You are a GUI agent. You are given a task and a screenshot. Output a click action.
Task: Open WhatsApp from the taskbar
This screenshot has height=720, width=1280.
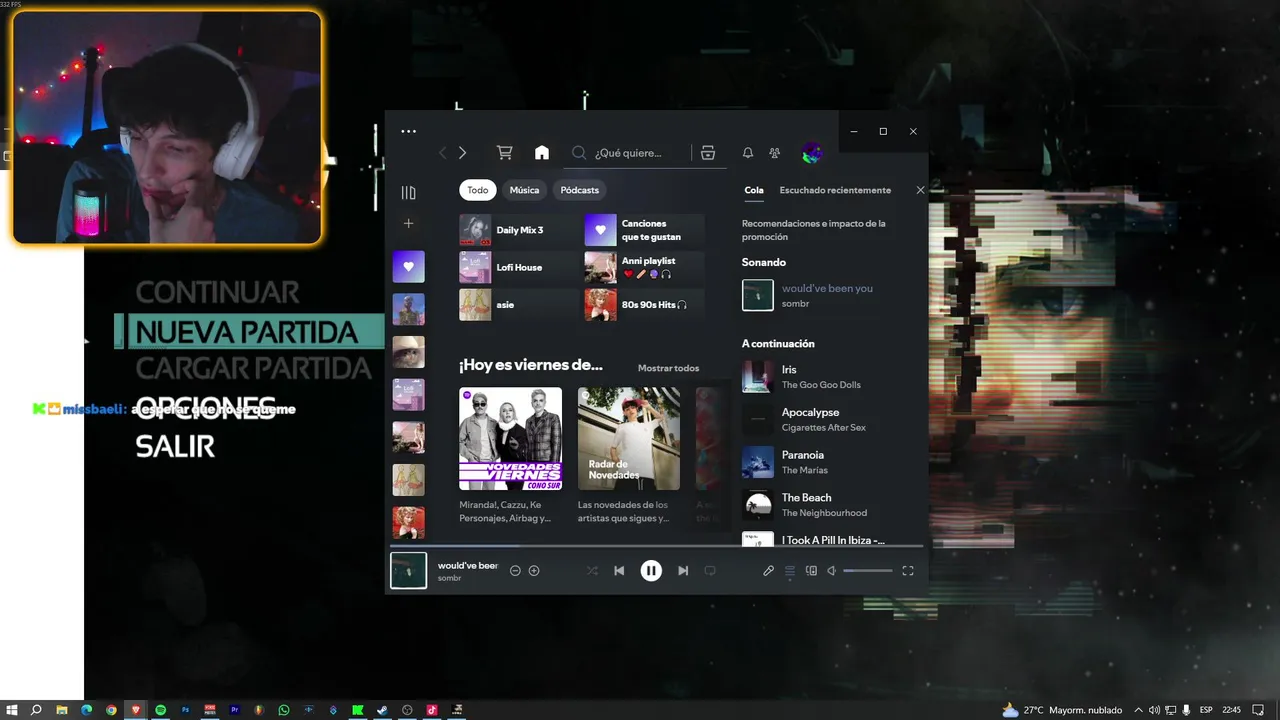click(x=284, y=710)
